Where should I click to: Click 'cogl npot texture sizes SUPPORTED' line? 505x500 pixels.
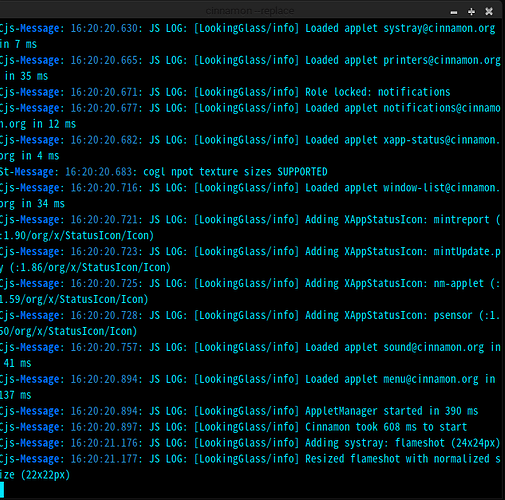pyautogui.click(x=235, y=172)
